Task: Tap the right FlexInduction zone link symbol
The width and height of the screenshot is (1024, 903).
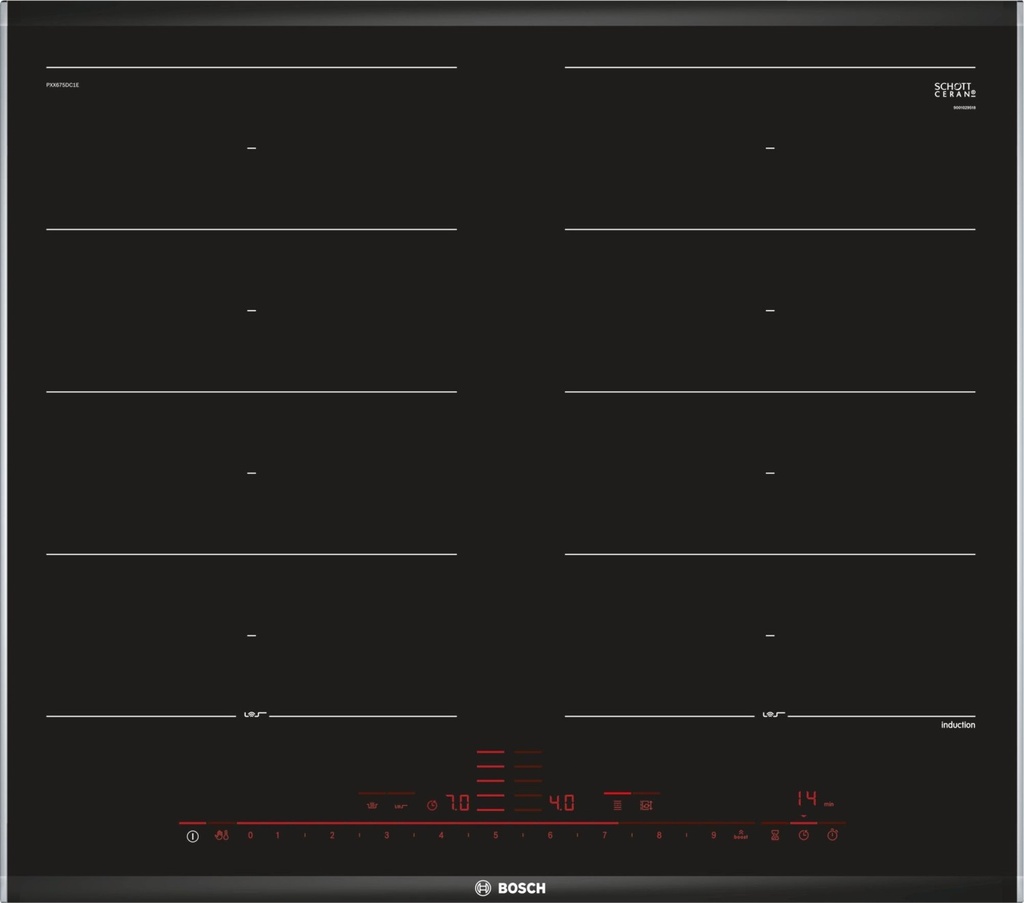Action: pos(770,715)
